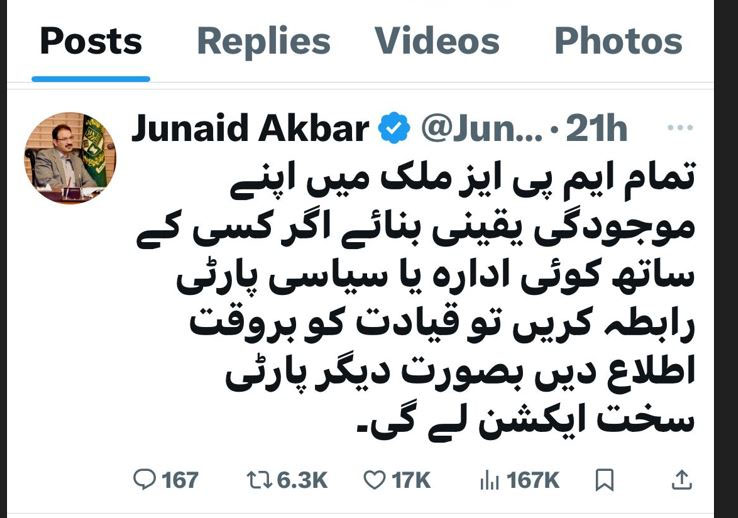Click the 167 replies count

(x=180, y=480)
